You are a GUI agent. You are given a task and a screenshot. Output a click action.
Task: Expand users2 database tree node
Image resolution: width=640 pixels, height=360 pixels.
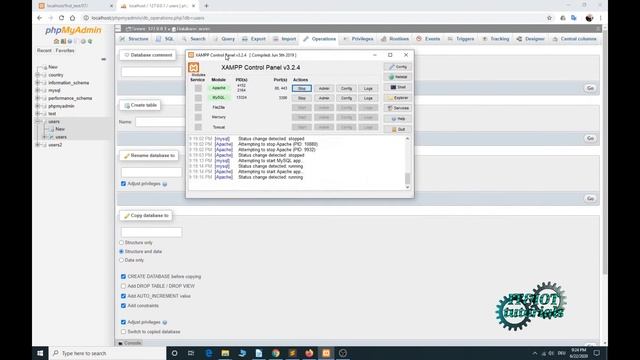coord(38,145)
